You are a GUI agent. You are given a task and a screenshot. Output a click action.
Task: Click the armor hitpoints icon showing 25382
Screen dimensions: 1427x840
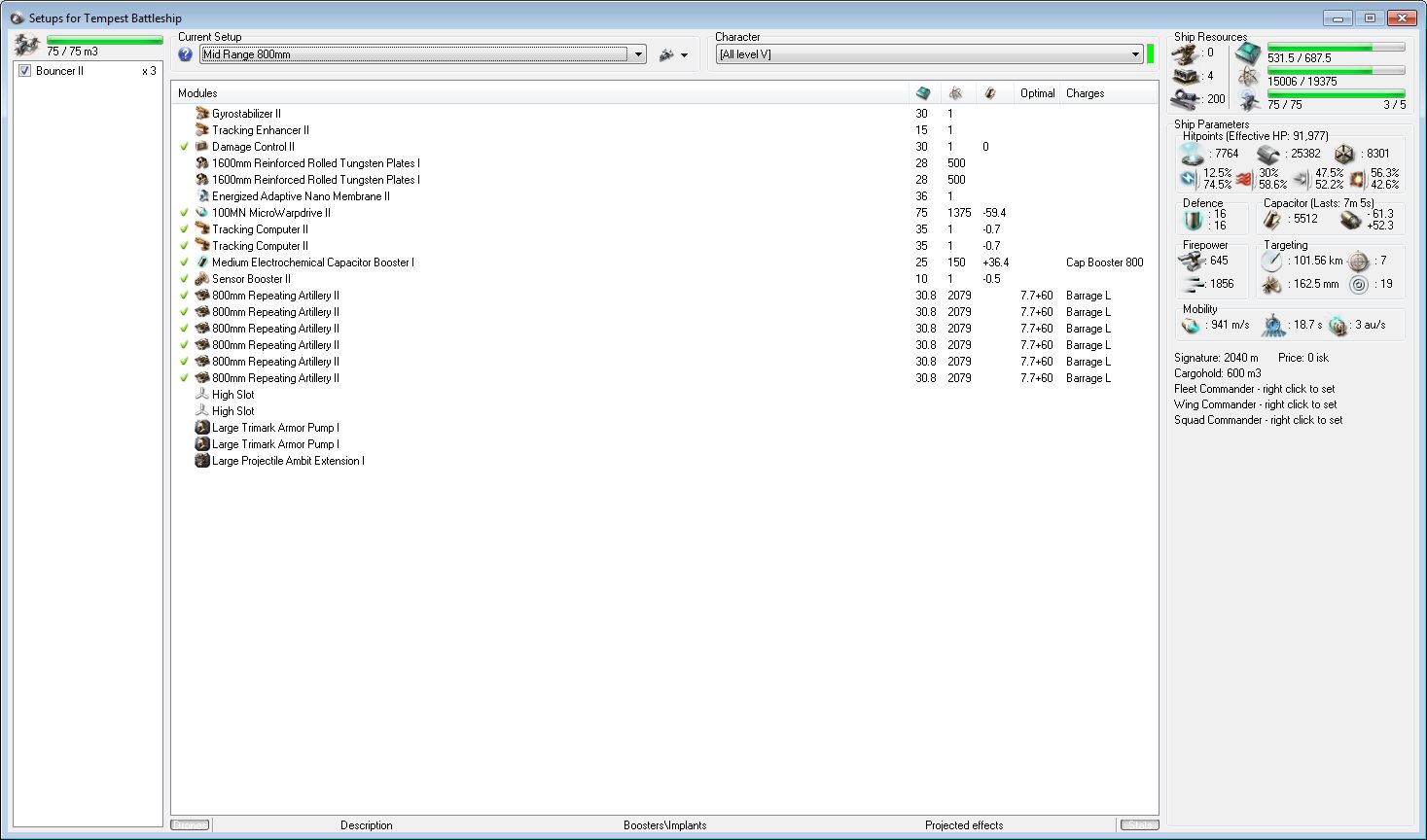coord(1267,154)
